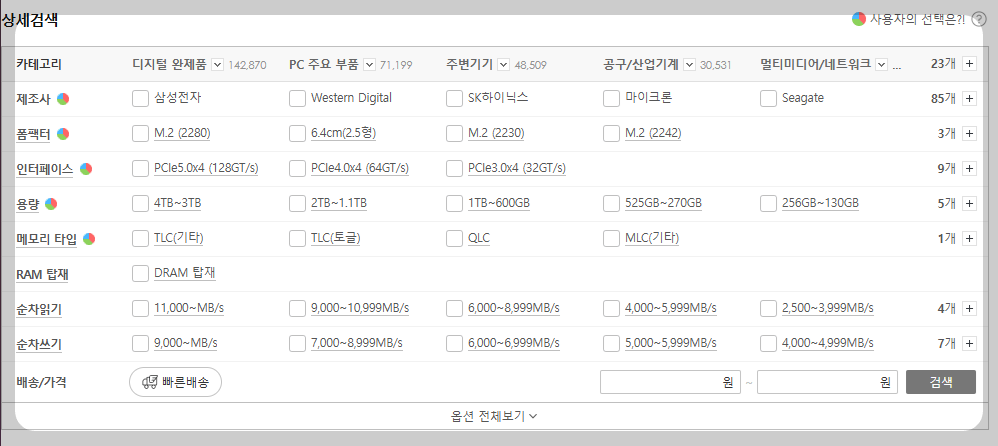Expand 용량 row's 5개 plus icon
Viewport: 998px width, 446px height.
pos(969,204)
